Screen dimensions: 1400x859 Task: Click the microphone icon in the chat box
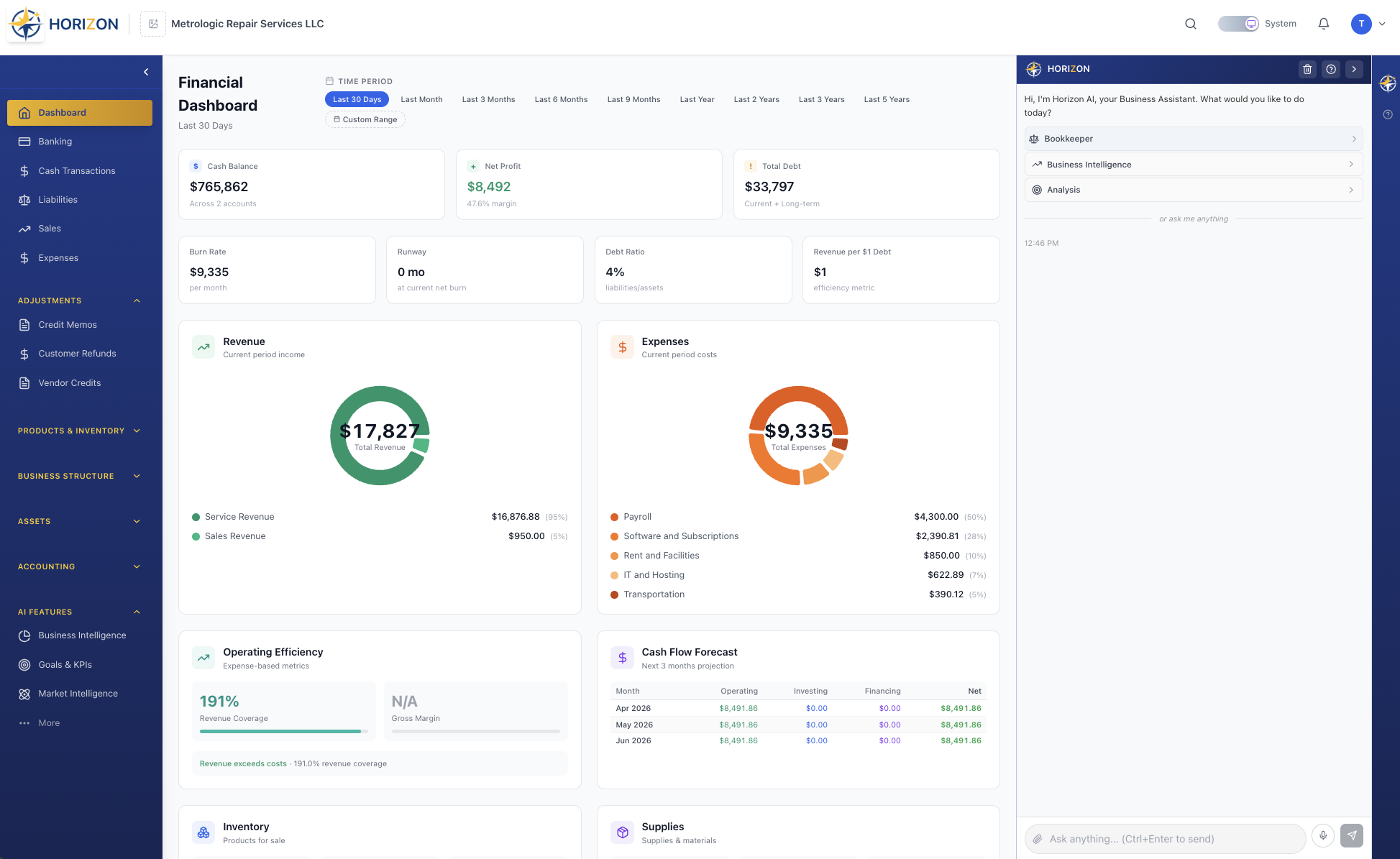pos(1322,836)
